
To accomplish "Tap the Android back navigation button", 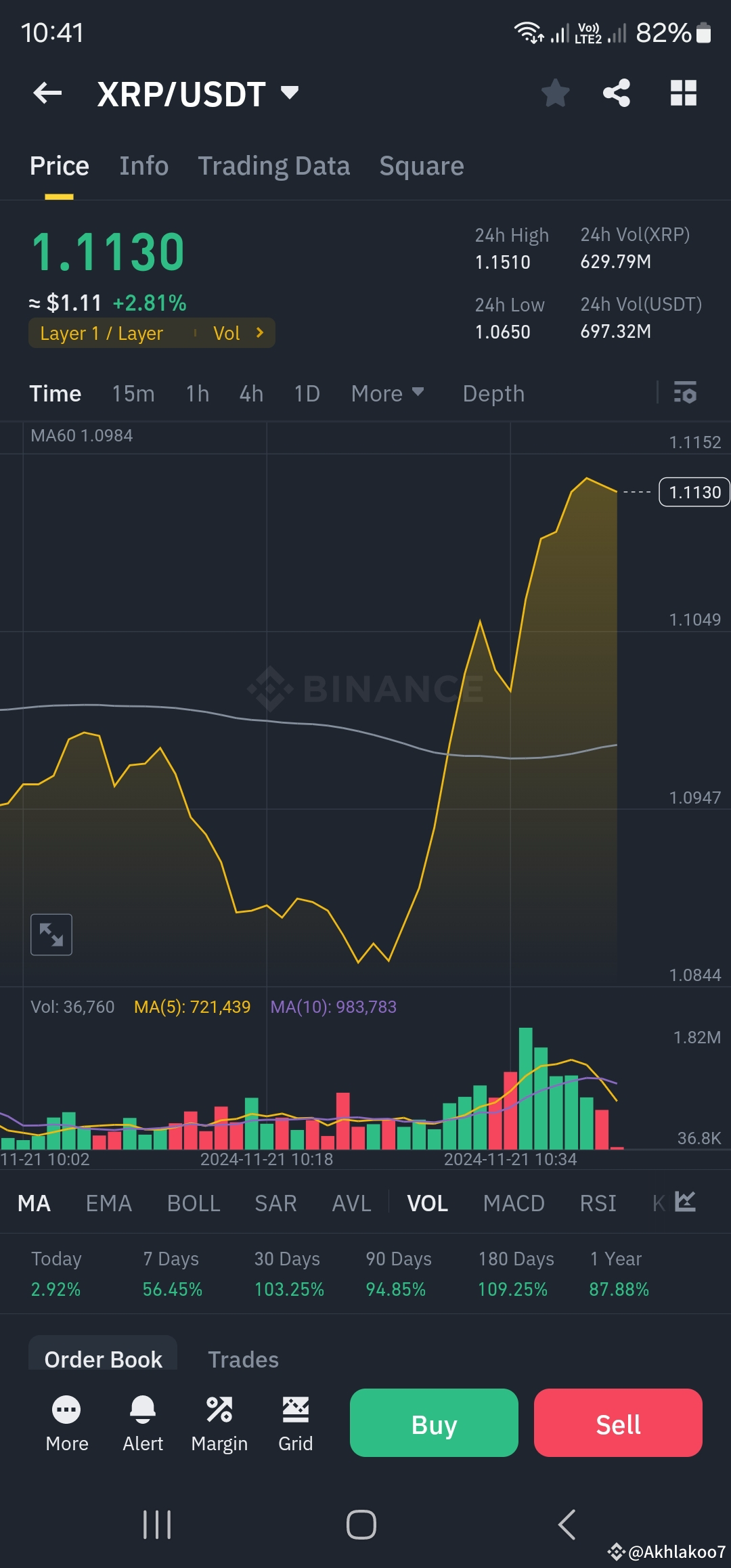I will click(567, 1525).
